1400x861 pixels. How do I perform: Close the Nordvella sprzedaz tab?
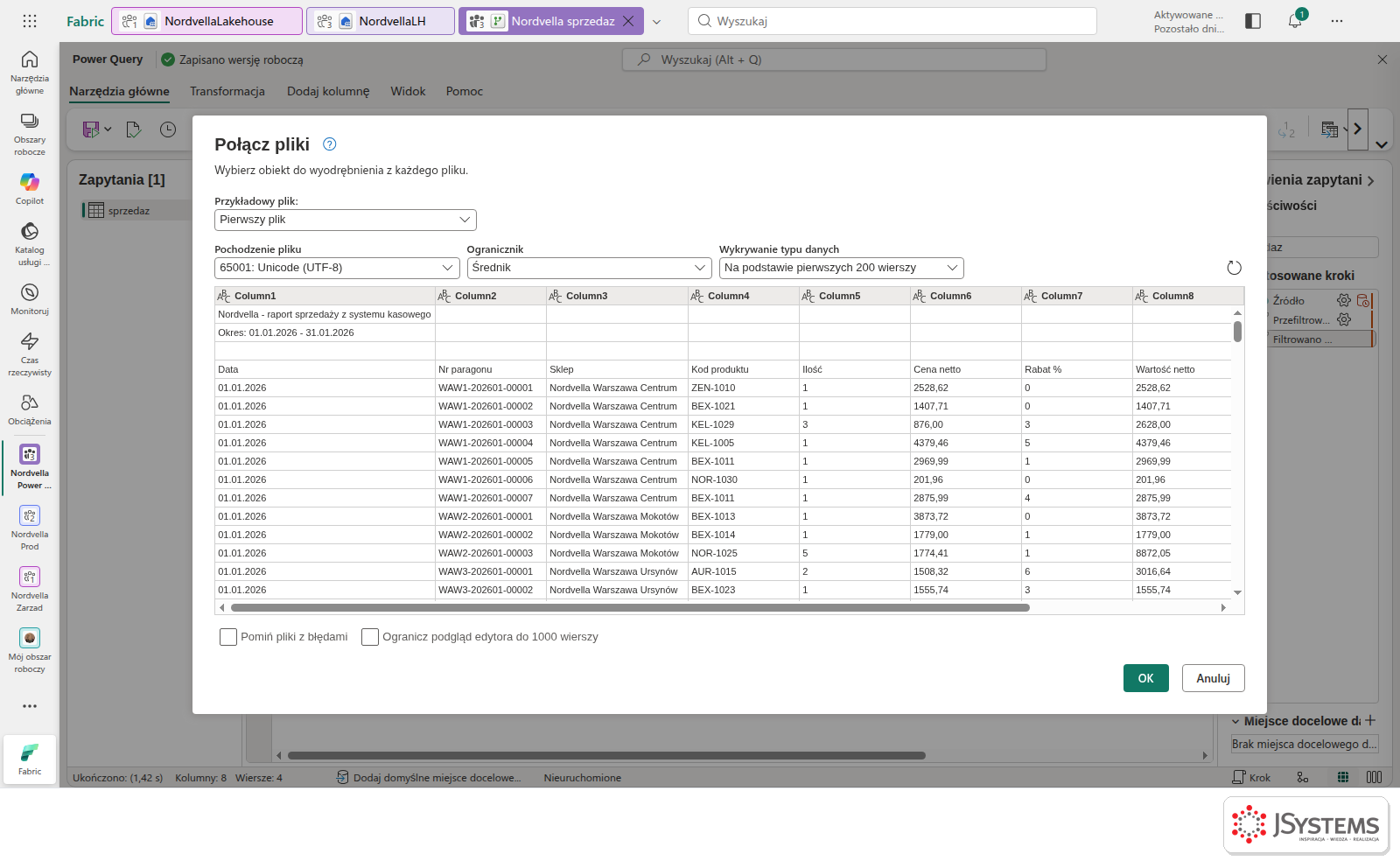tap(628, 21)
